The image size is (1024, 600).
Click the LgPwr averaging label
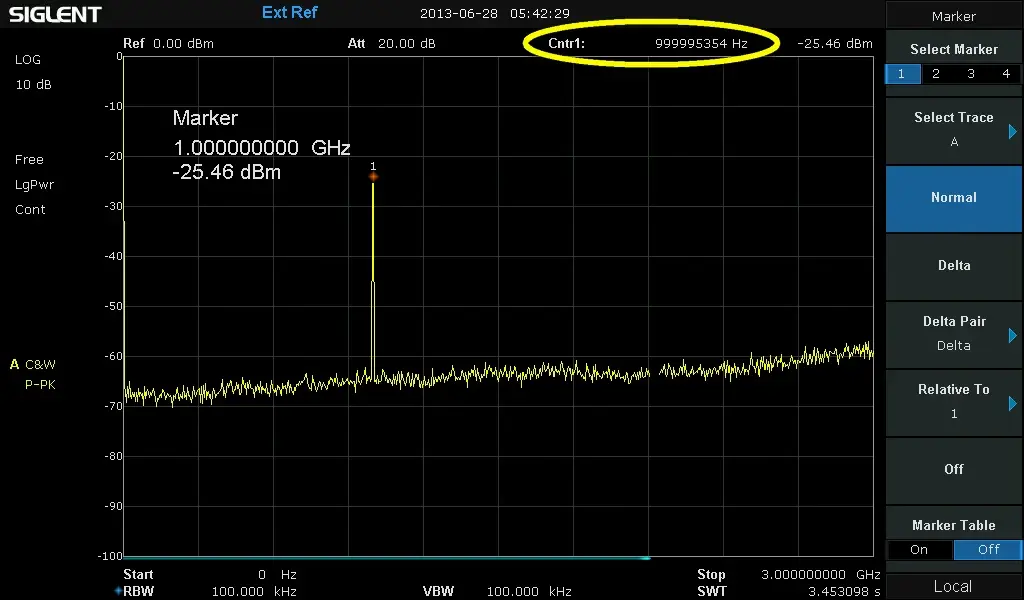pos(34,185)
